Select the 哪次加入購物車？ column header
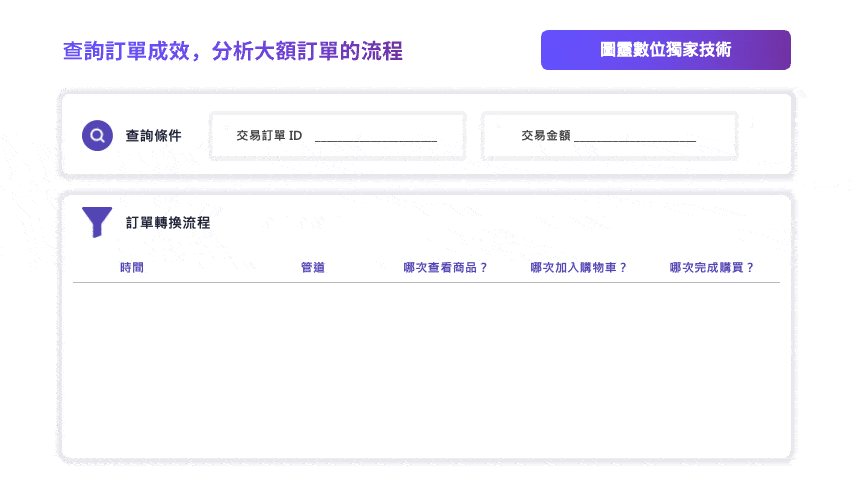 pyautogui.click(x=579, y=267)
